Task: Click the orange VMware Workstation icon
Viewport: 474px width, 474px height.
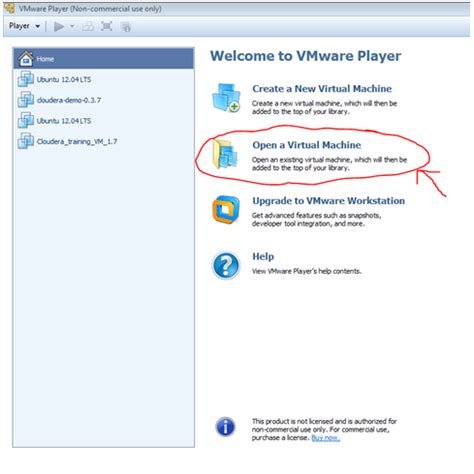Action: click(x=226, y=210)
